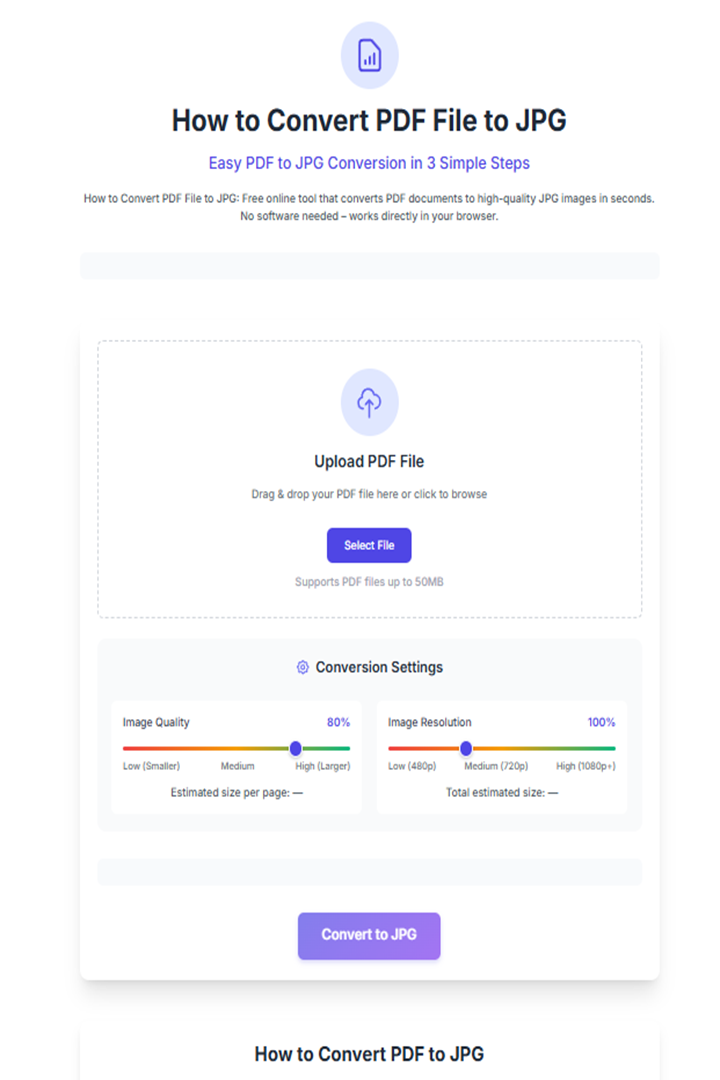Click the 80% image quality value
This screenshot has width=720, height=1080.
[x=338, y=723]
